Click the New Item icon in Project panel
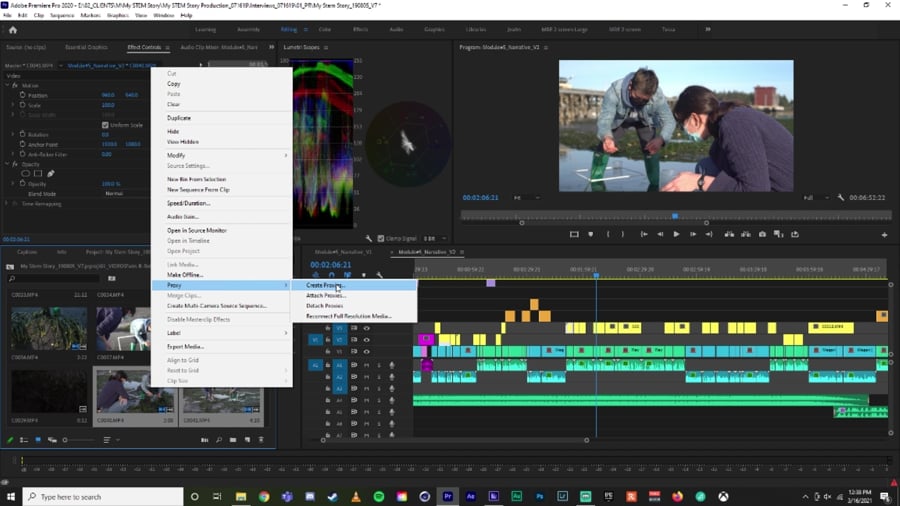The width and height of the screenshot is (900, 506). coord(247,440)
